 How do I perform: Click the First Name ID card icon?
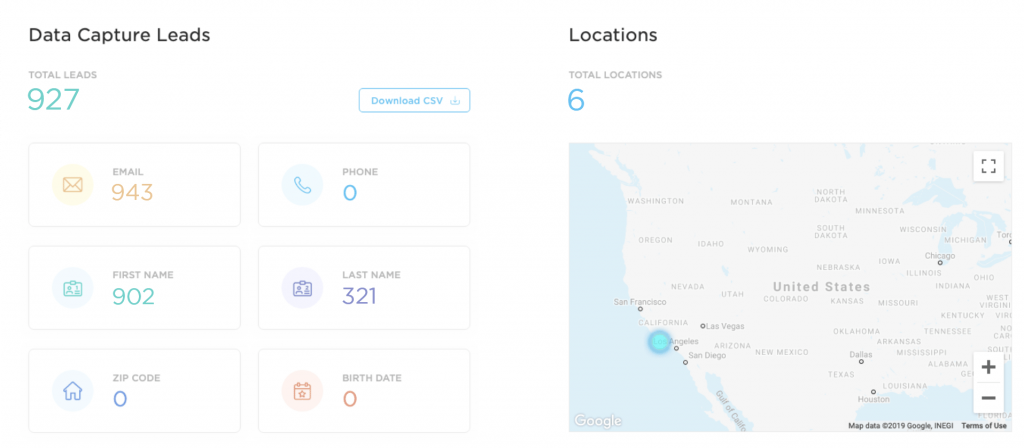pos(72,288)
